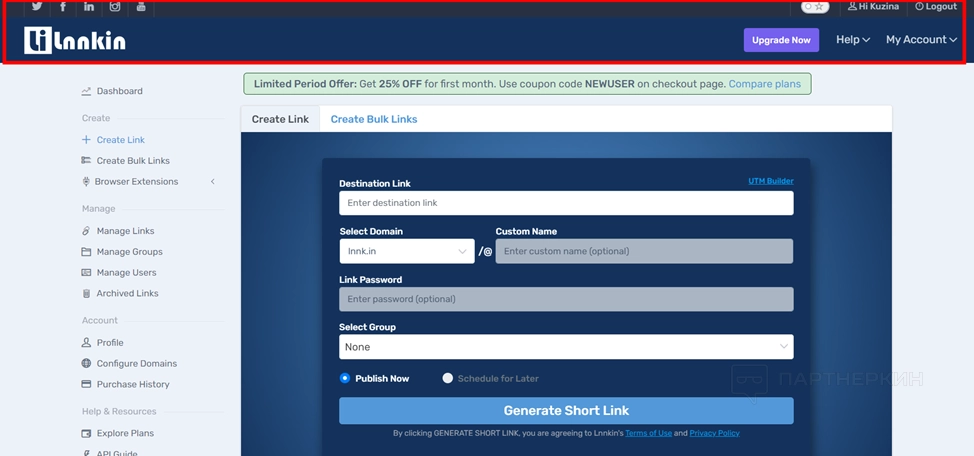The height and width of the screenshot is (456, 974).
Task: Open the Select Group dropdown
Action: 566,347
